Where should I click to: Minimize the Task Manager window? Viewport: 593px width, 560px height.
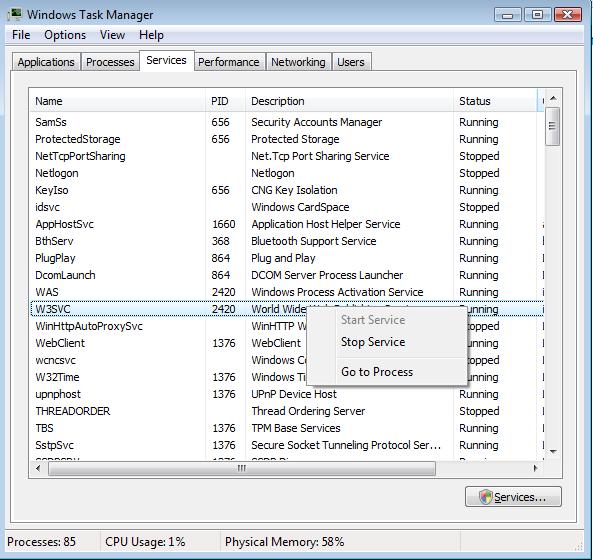508,15
